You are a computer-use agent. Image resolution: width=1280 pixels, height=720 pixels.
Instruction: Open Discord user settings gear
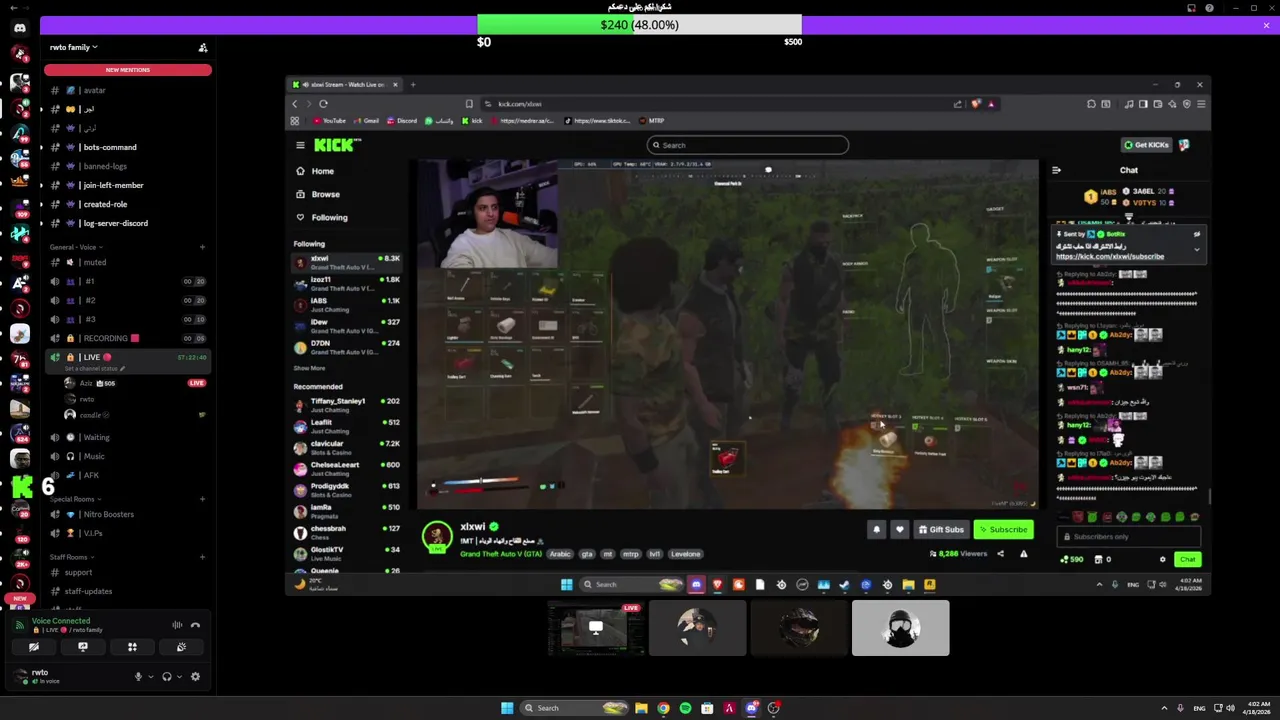coord(195,677)
